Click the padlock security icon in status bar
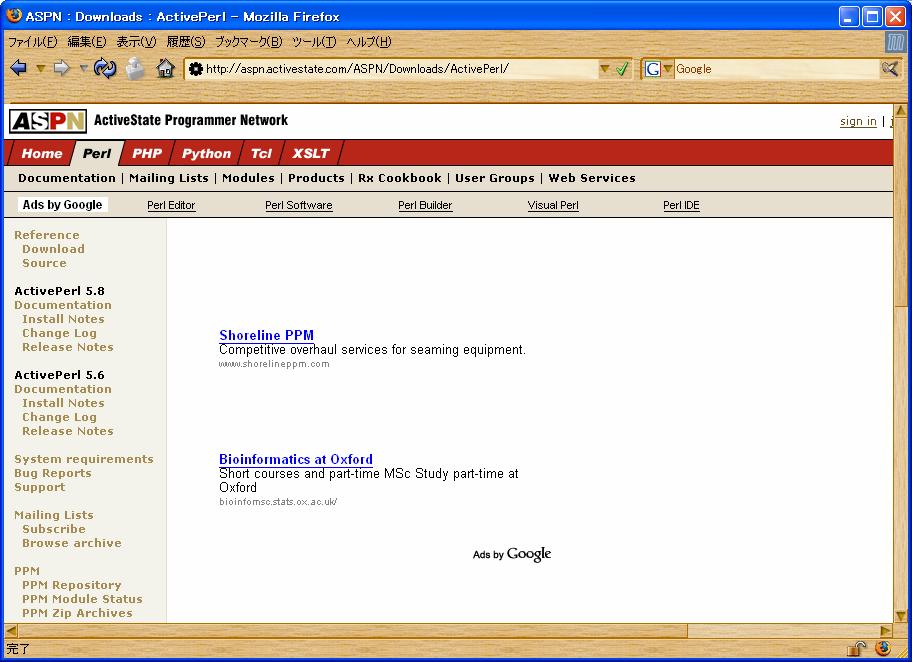The width and height of the screenshot is (912, 662). 857,648
